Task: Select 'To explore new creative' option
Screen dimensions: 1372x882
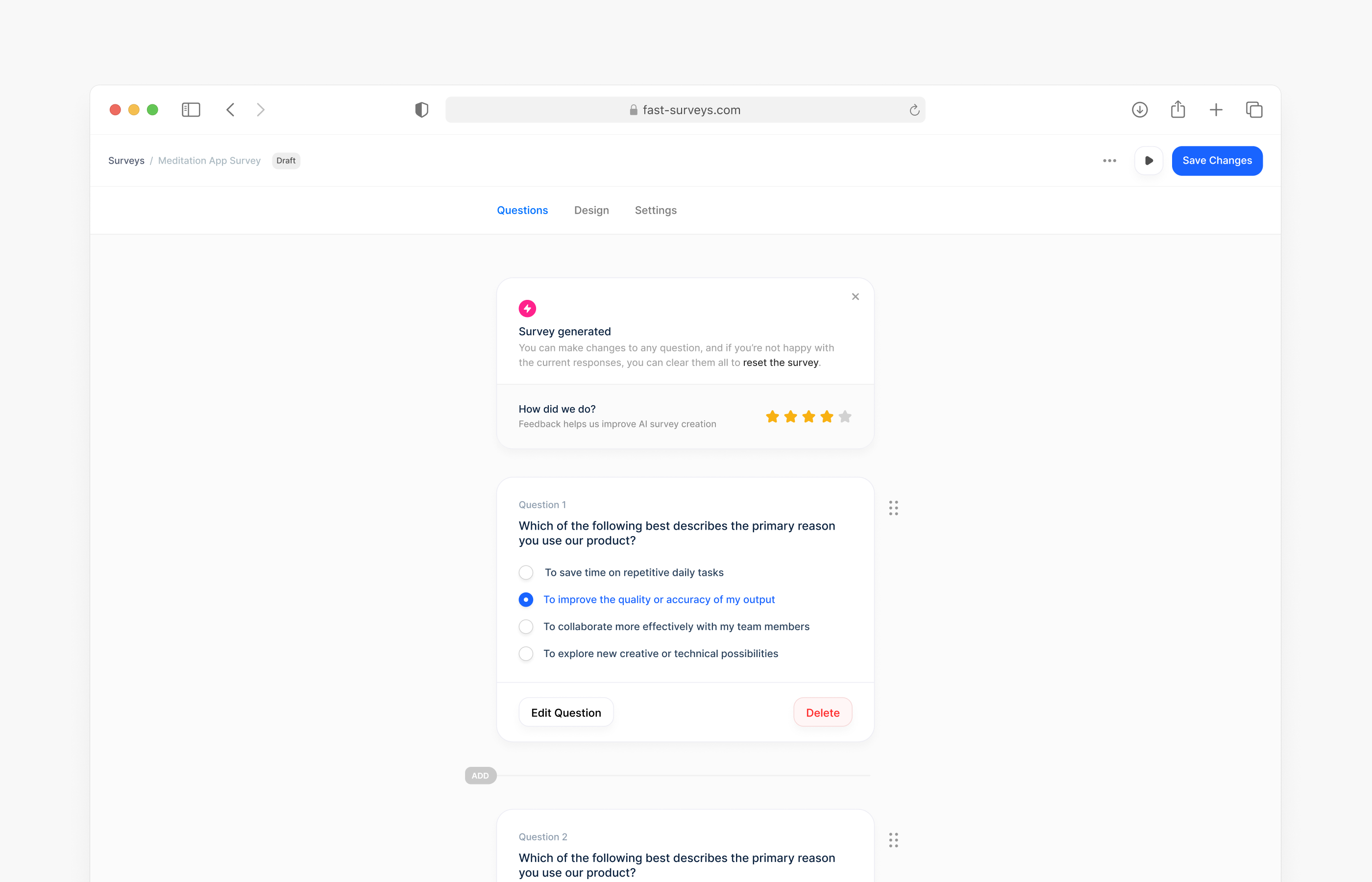Action: (648, 654)
